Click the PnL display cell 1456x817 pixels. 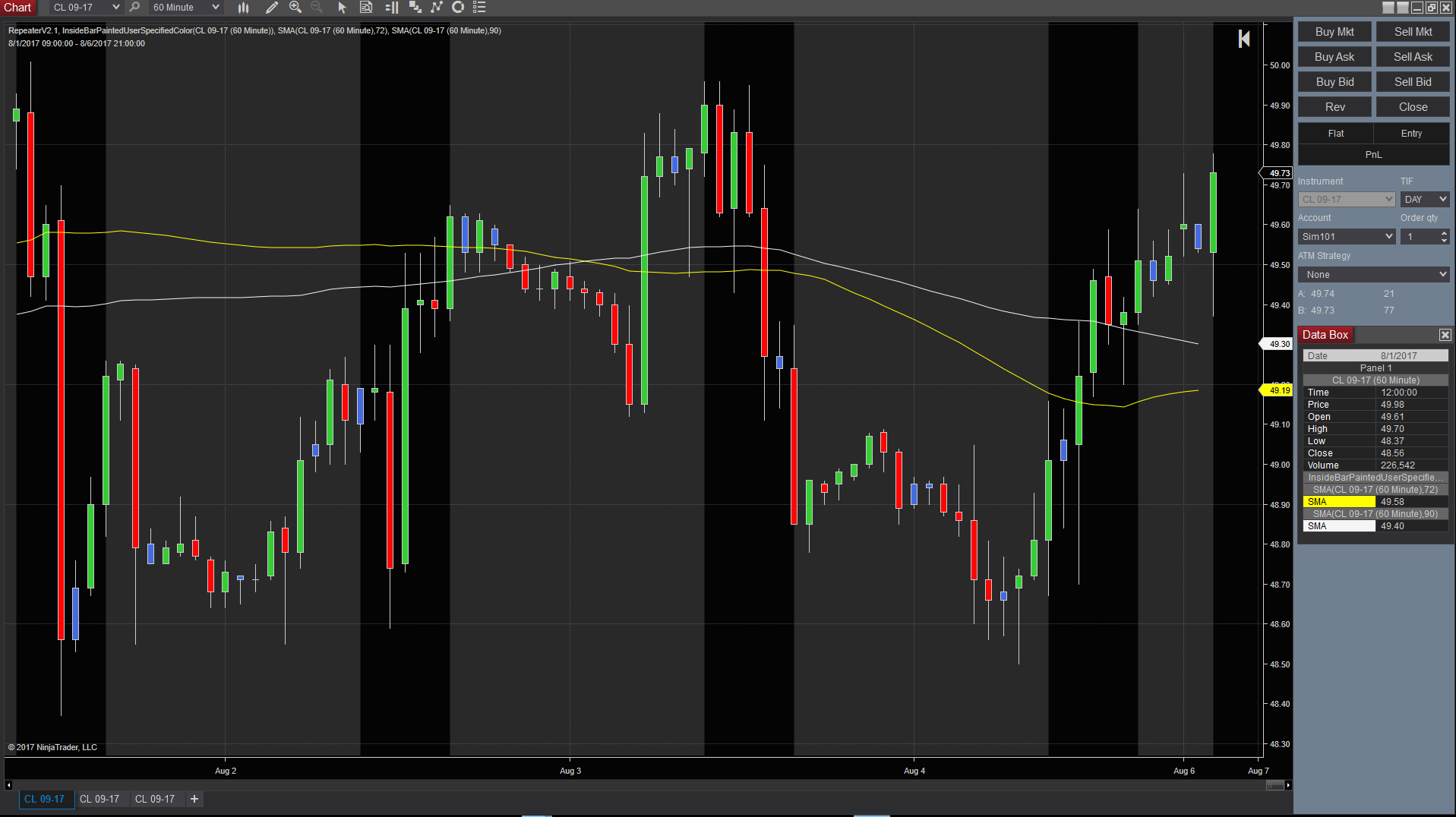coord(1374,155)
